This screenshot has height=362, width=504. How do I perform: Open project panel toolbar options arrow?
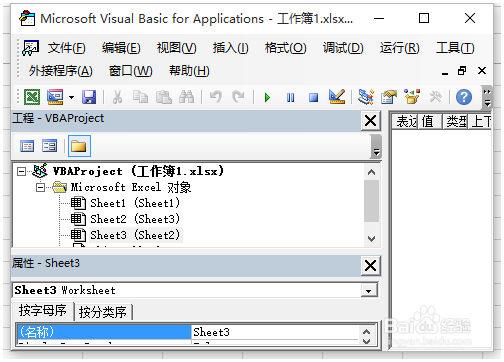point(376,147)
